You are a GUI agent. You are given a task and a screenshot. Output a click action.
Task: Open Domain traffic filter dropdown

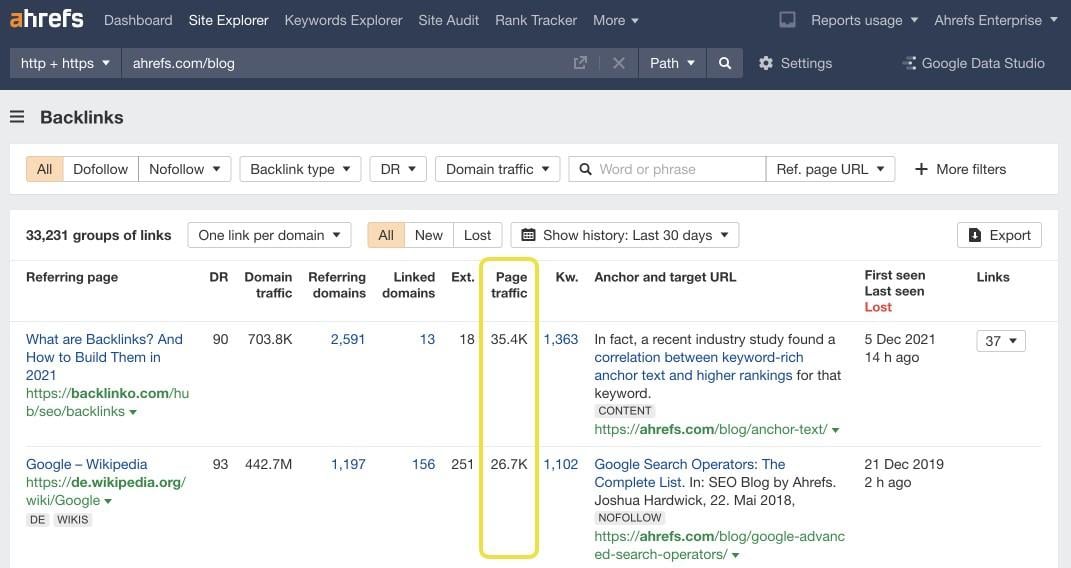pos(497,169)
